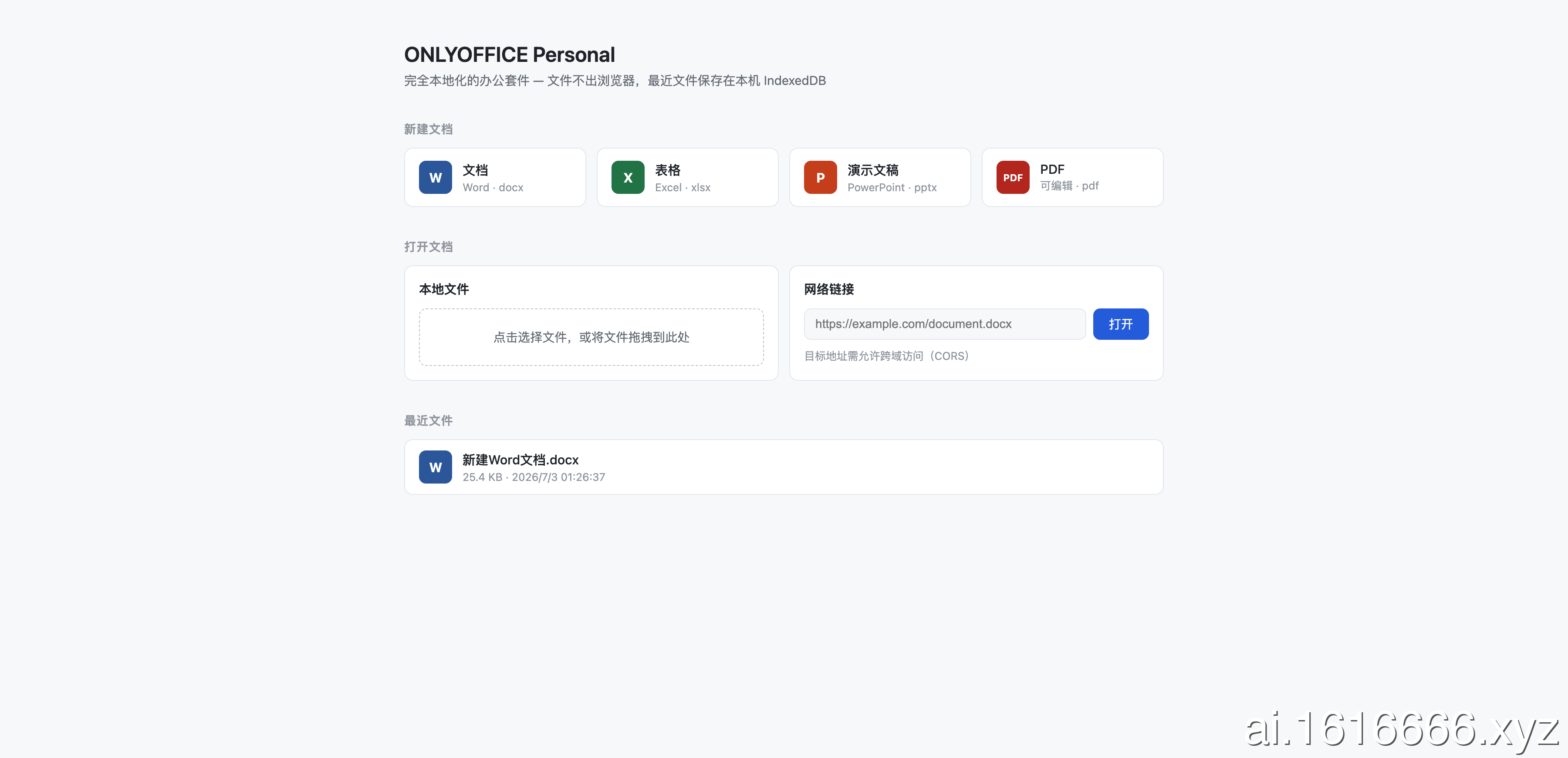Screen dimensions: 1568x758
Task: Click the orange PowerPoint P icon
Action: (x=820, y=177)
